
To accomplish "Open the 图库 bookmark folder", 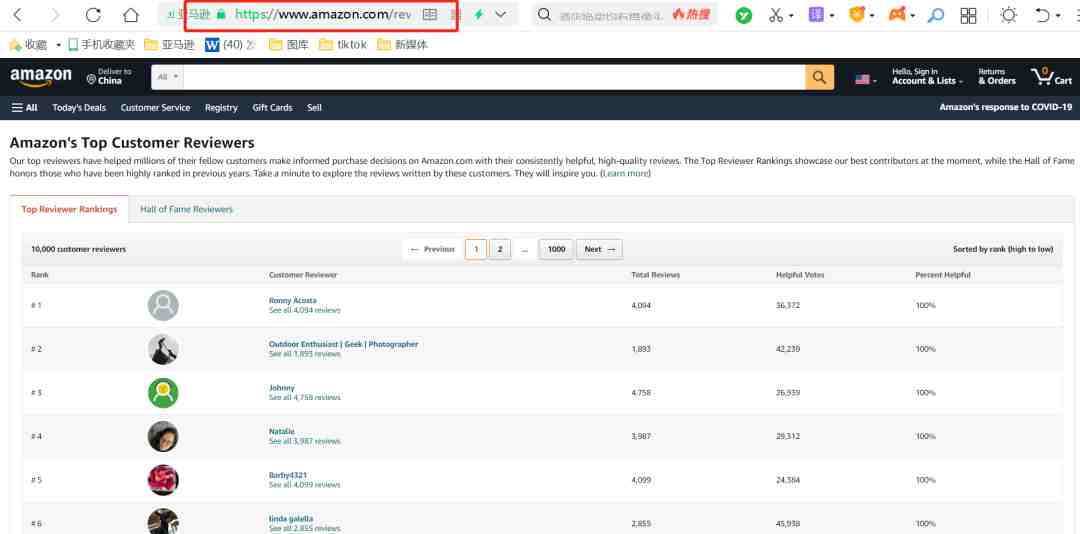I will coord(288,45).
